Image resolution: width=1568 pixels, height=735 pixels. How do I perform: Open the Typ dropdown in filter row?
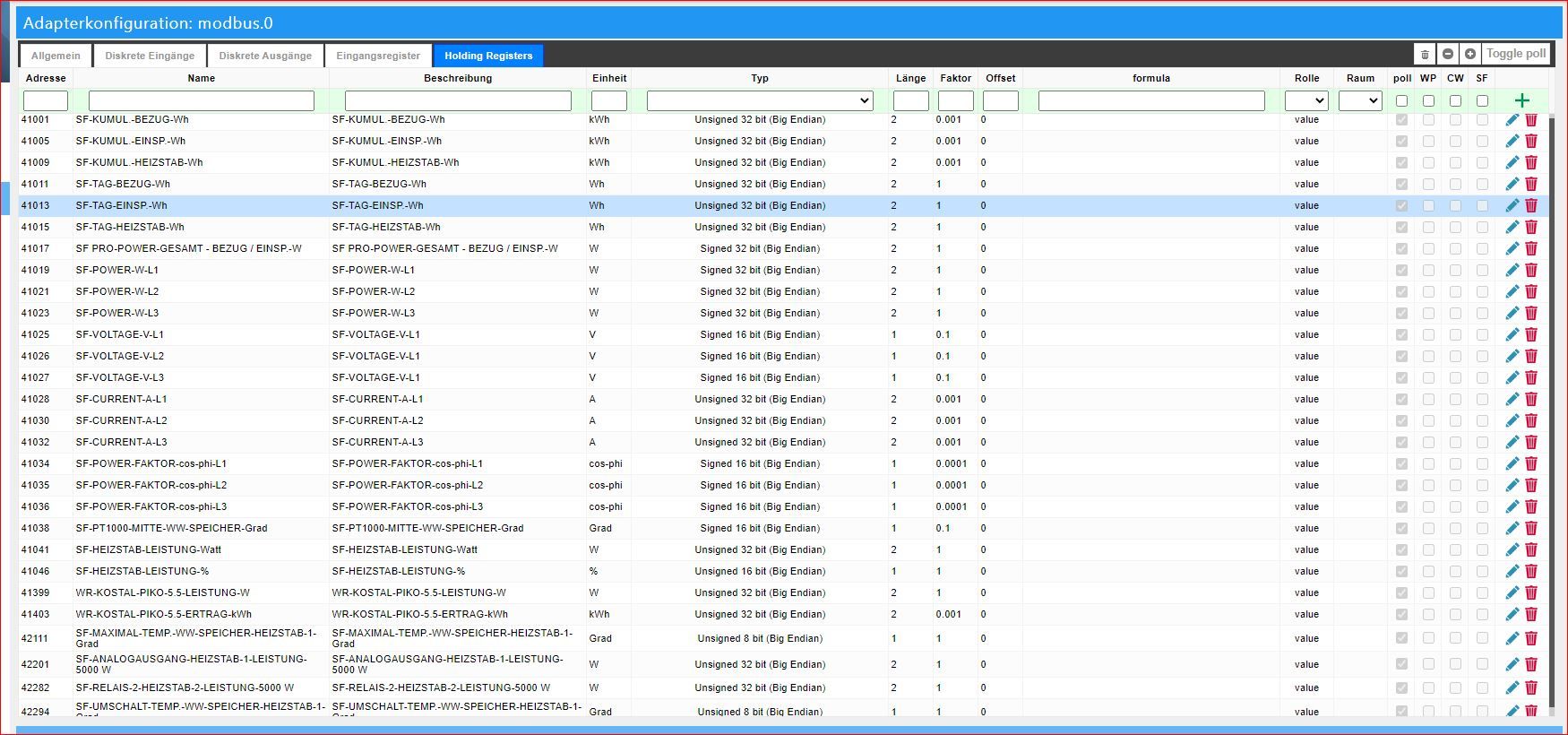(760, 100)
